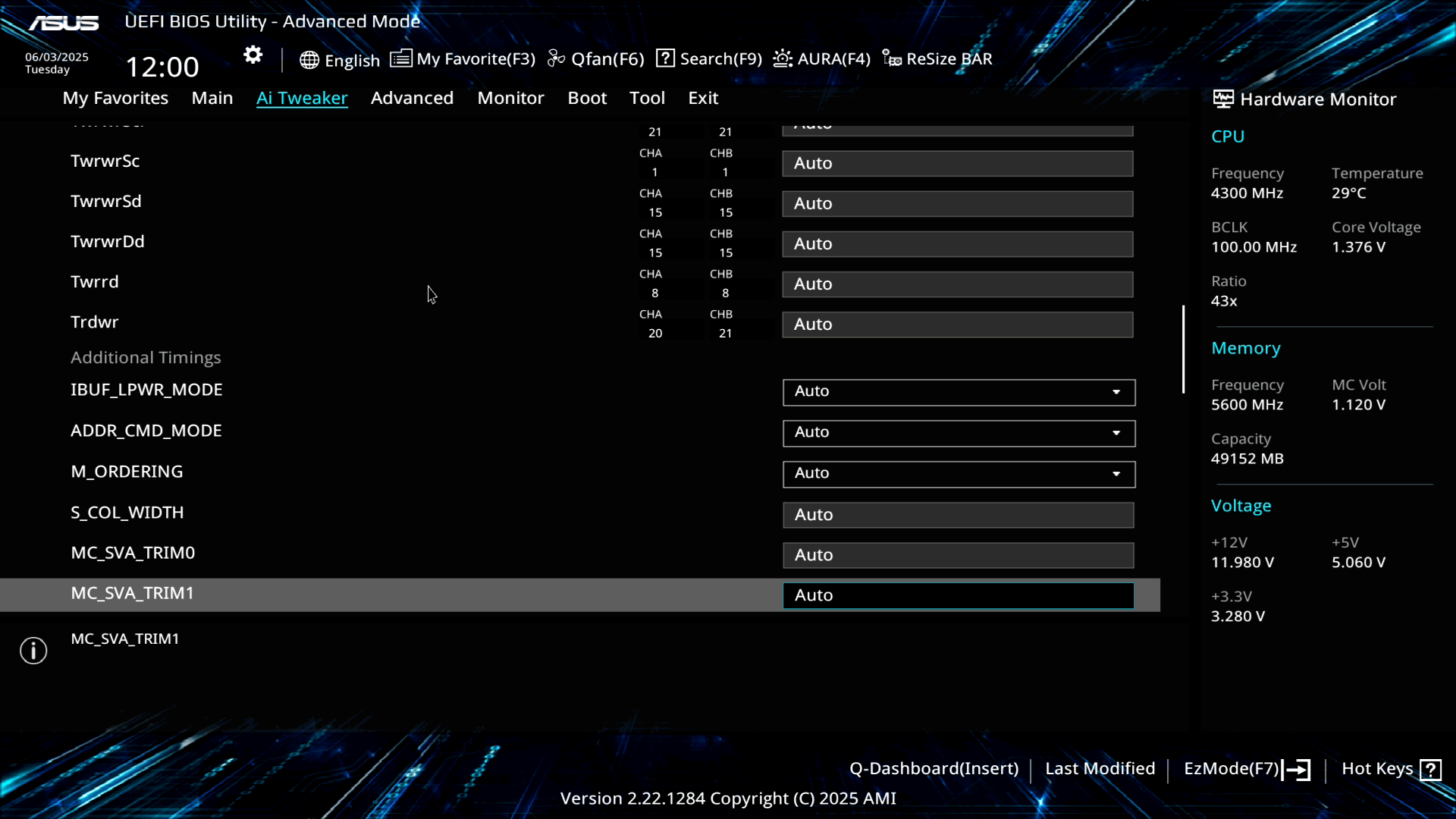Screen dimensions: 1456x819
Task: Click the Last Modified button
Action: click(1100, 769)
